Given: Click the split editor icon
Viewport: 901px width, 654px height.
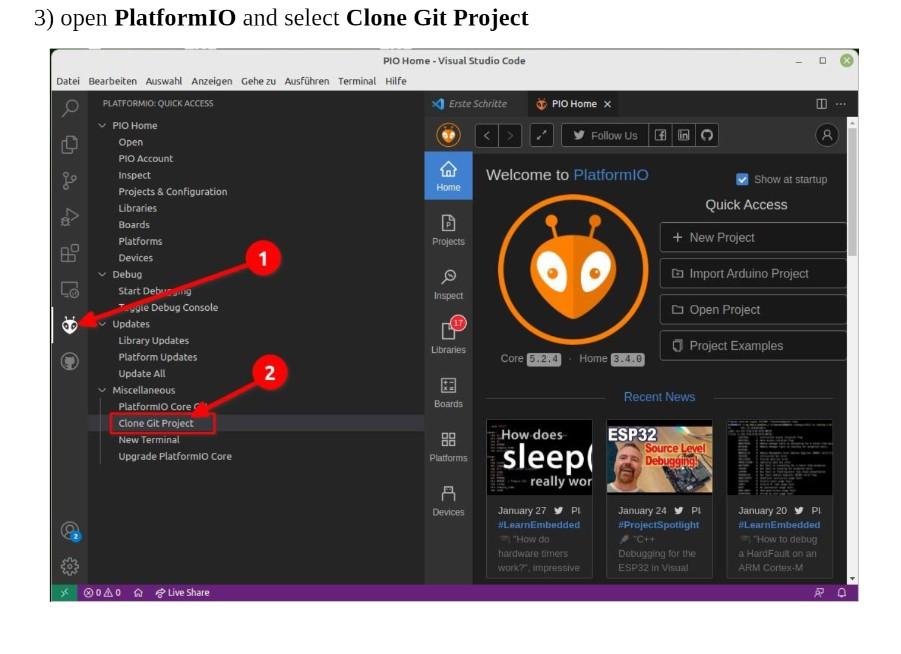Looking at the screenshot, I should click(x=822, y=104).
